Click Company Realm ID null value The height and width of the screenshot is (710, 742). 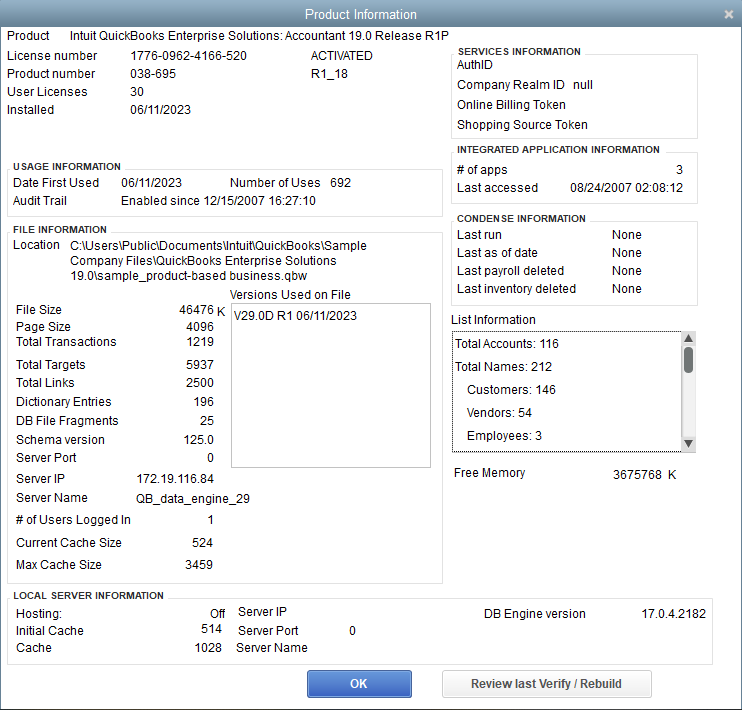point(583,85)
